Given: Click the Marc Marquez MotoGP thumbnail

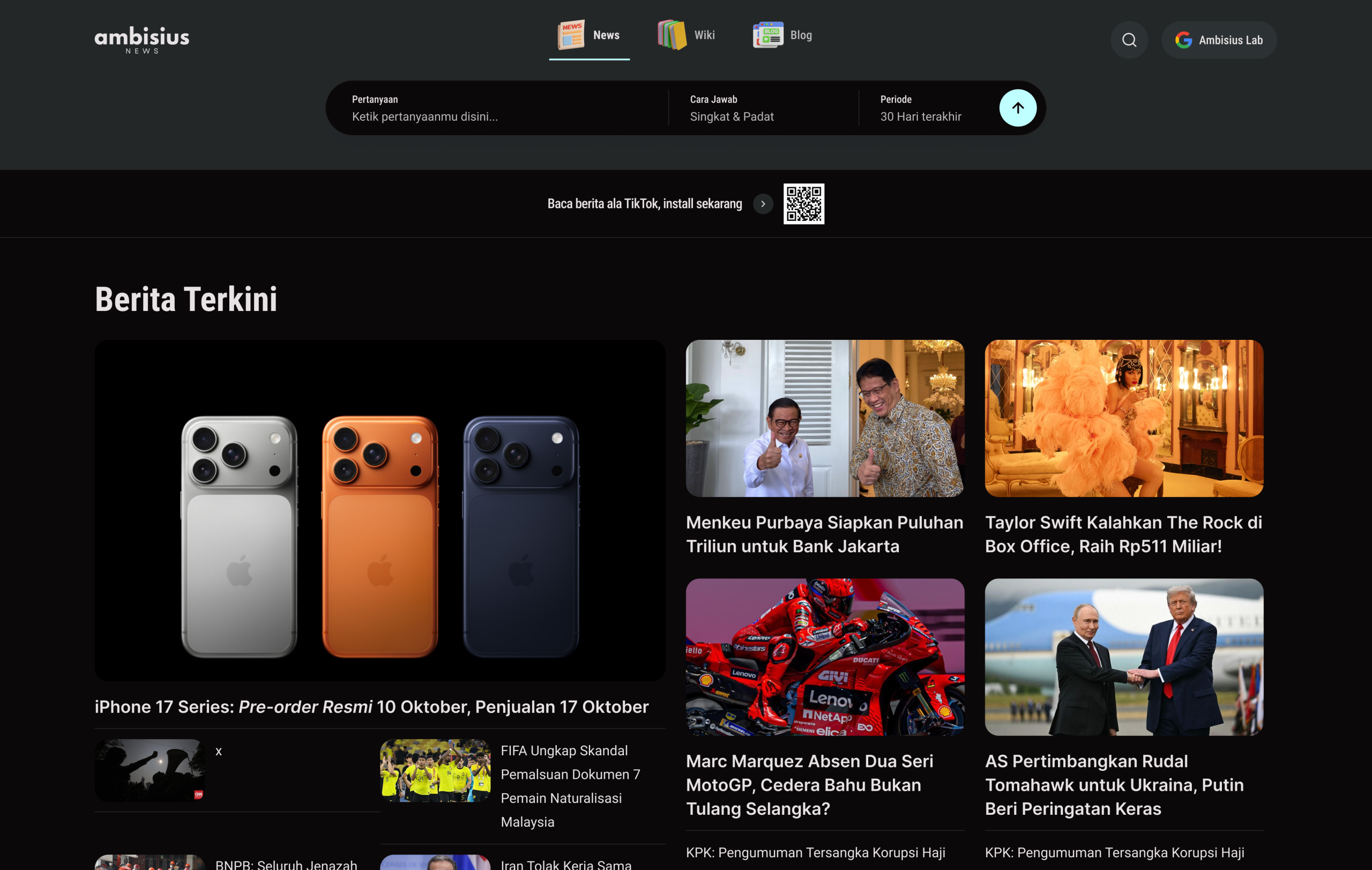Looking at the screenshot, I should point(824,657).
